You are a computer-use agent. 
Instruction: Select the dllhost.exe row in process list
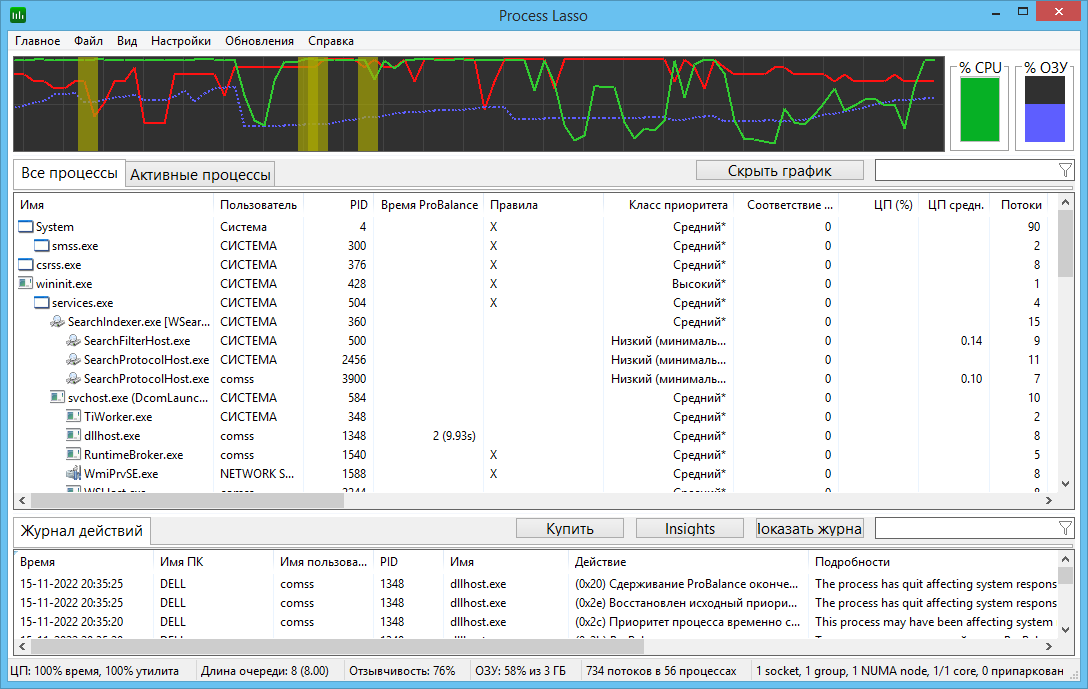pos(111,436)
